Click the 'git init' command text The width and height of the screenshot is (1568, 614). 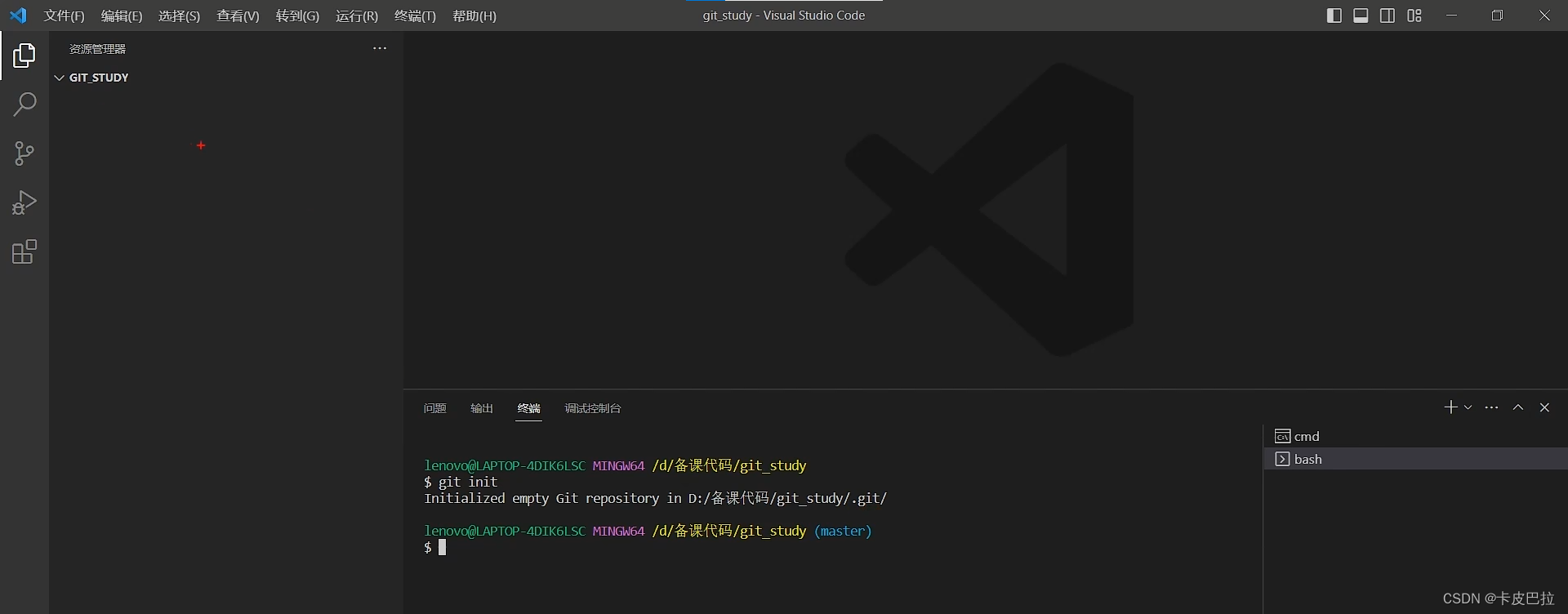click(468, 482)
